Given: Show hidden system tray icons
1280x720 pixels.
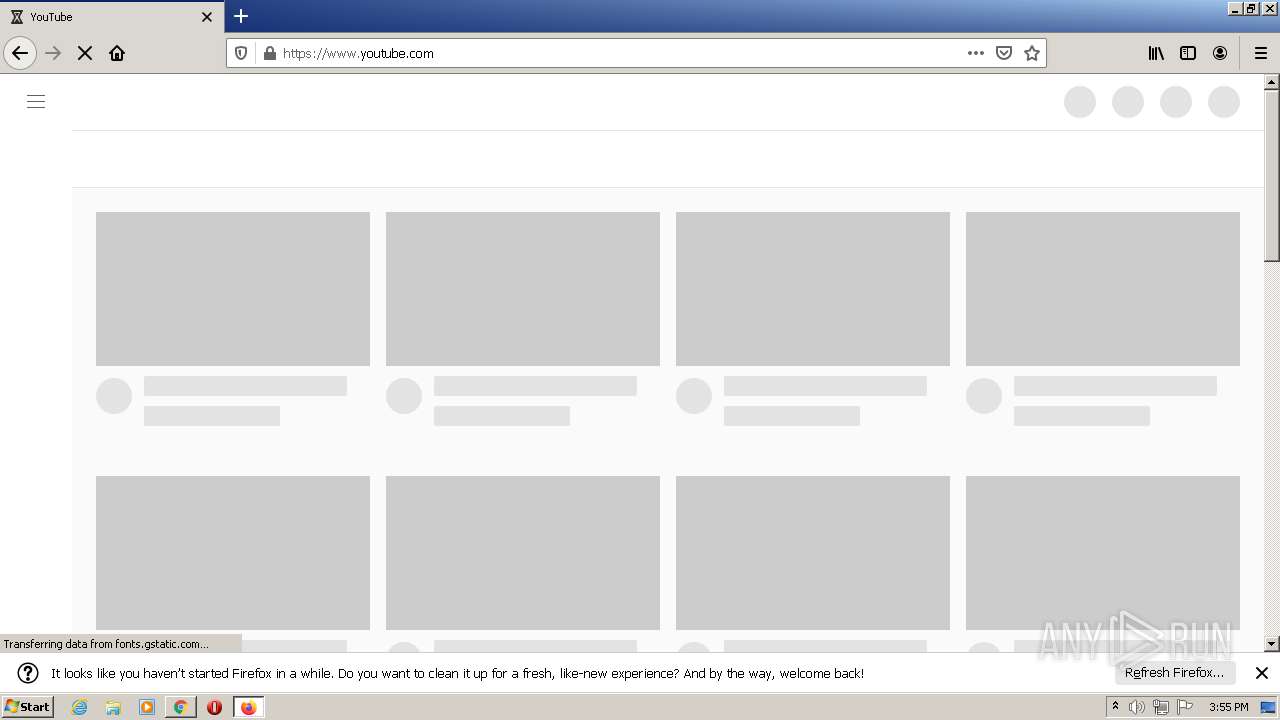Looking at the screenshot, I should point(1115,707).
